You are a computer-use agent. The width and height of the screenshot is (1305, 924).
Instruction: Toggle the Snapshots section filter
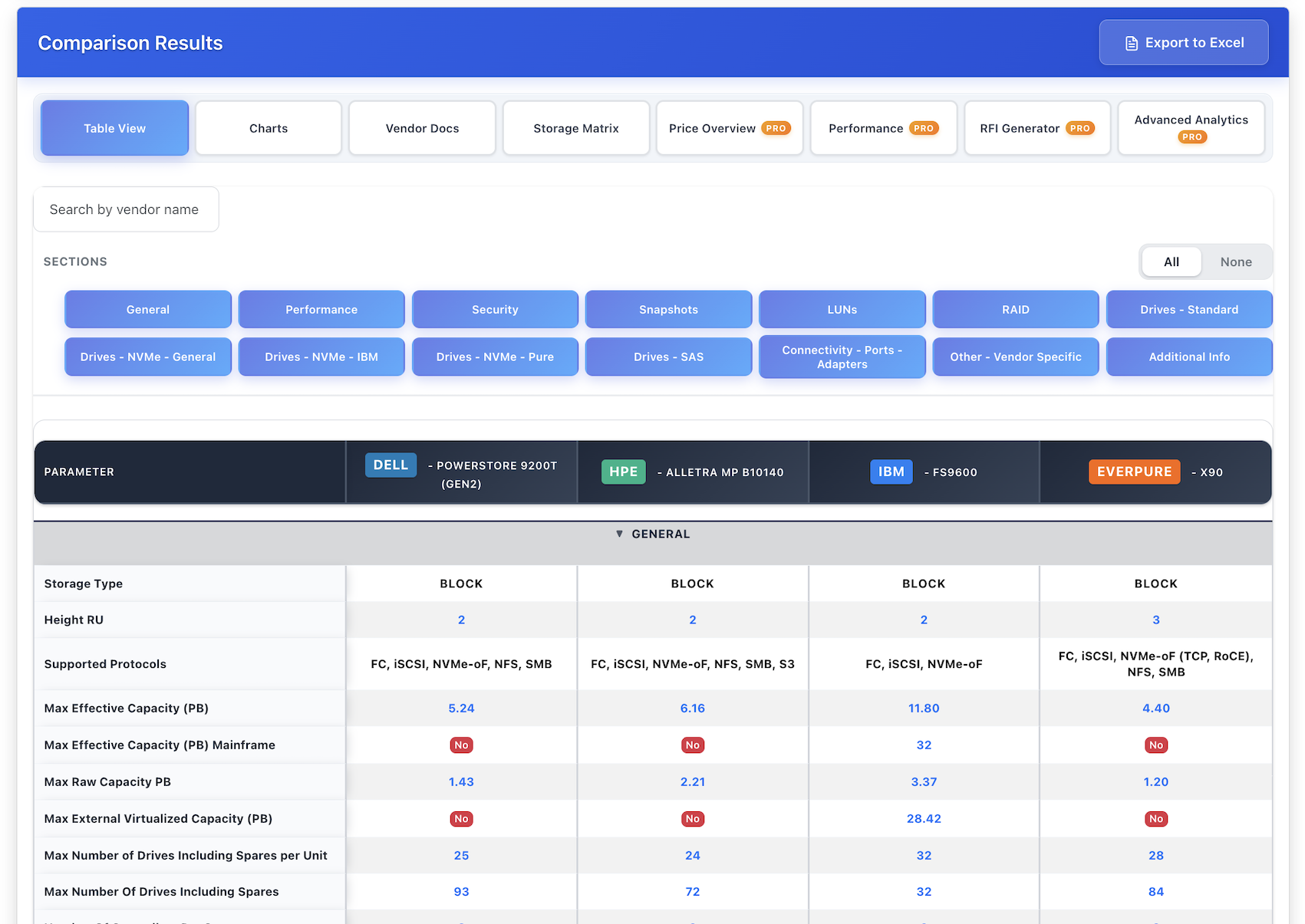click(669, 310)
